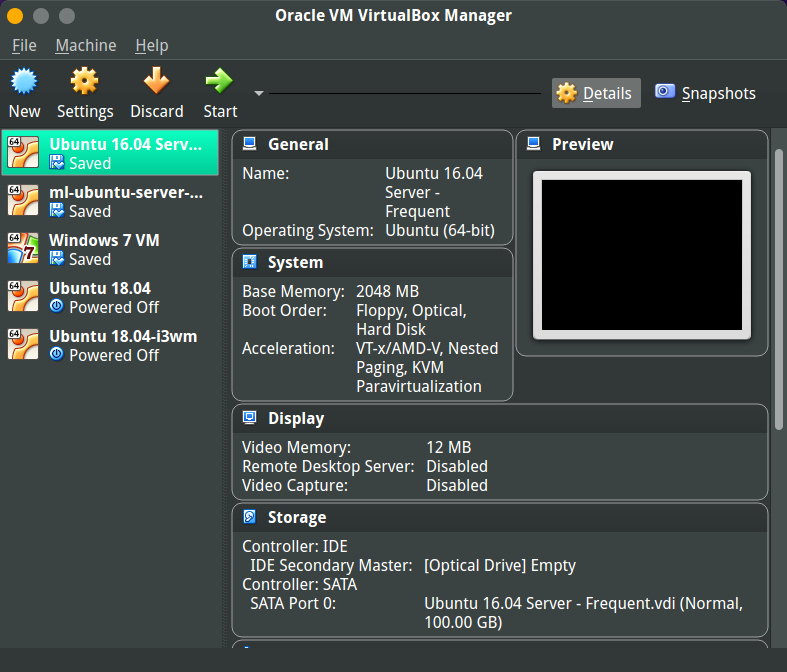Viewport: 787px width, 672px height.
Task: Click Saved state icon under Windows 7 VM
Action: coord(57,258)
